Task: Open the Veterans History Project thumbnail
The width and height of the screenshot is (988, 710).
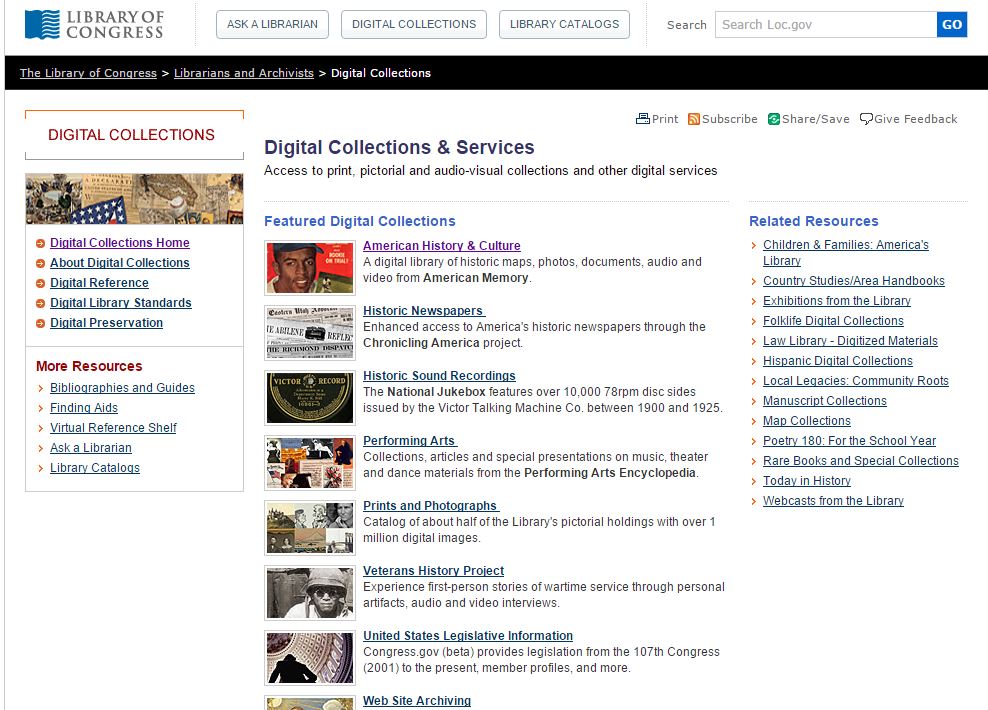Action: coord(310,592)
